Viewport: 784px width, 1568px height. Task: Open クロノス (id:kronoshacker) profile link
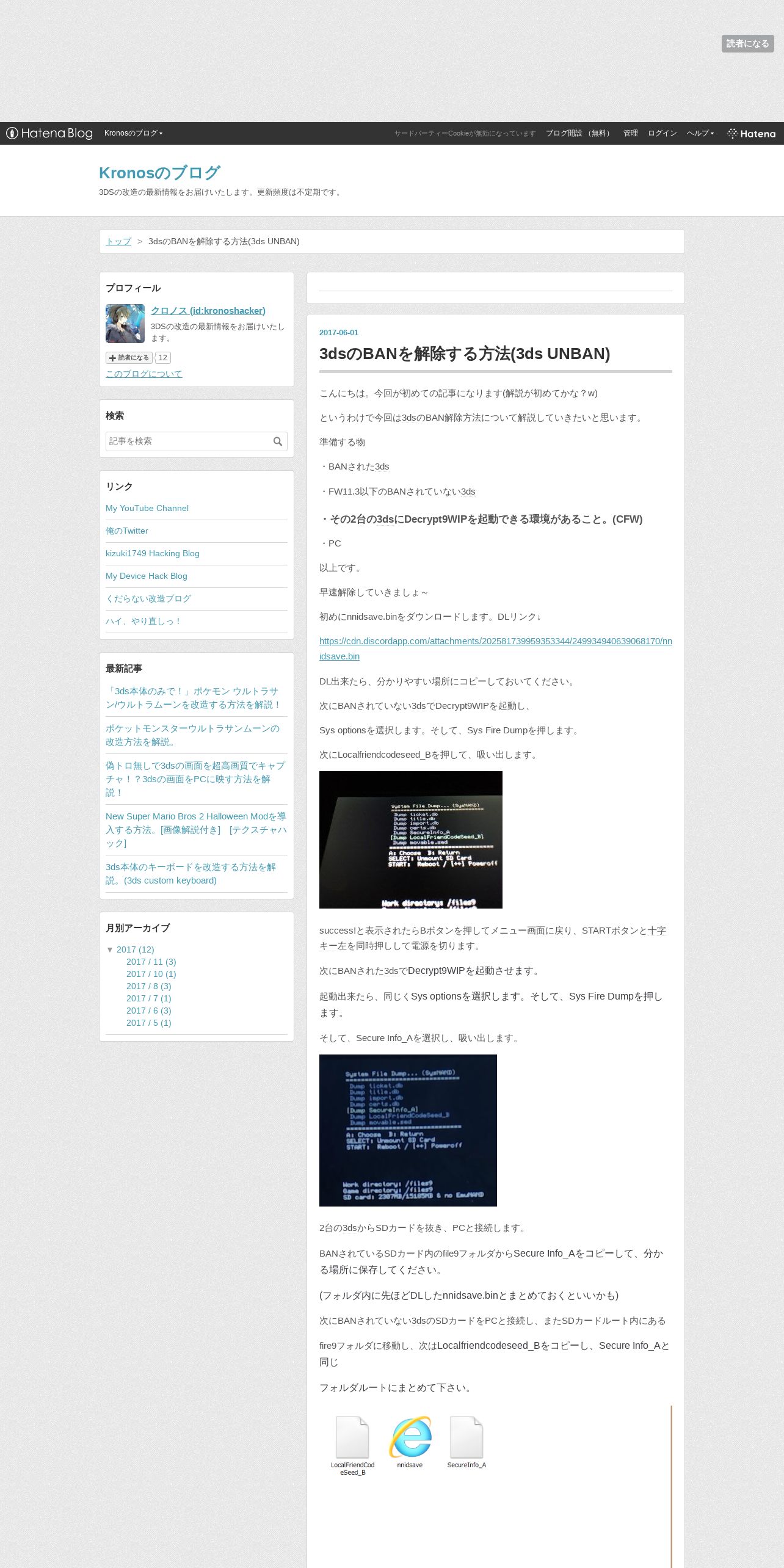coord(208,311)
